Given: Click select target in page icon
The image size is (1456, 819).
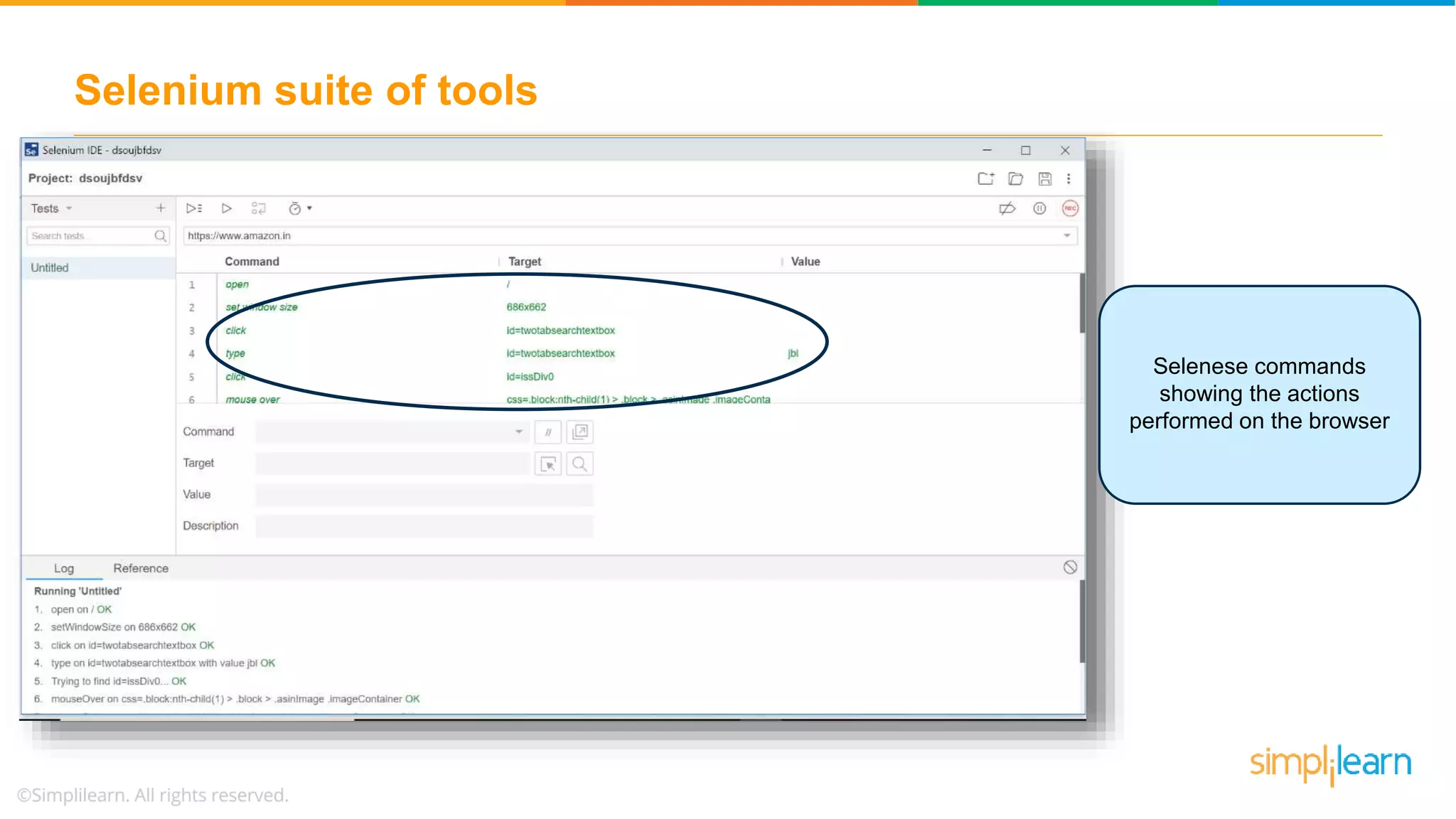Looking at the screenshot, I should [x=548, y=464].
